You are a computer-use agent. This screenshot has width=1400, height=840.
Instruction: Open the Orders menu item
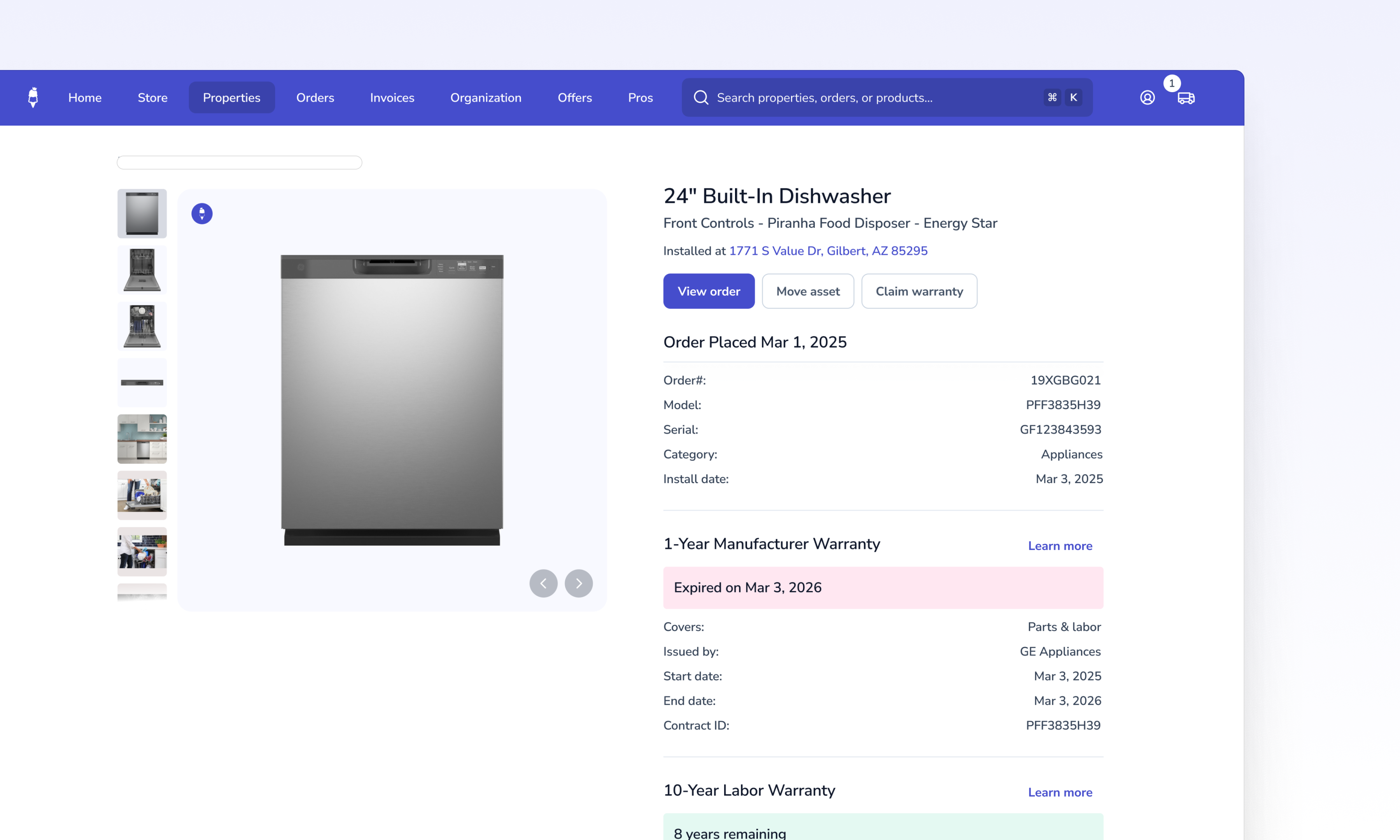point(315,97)
